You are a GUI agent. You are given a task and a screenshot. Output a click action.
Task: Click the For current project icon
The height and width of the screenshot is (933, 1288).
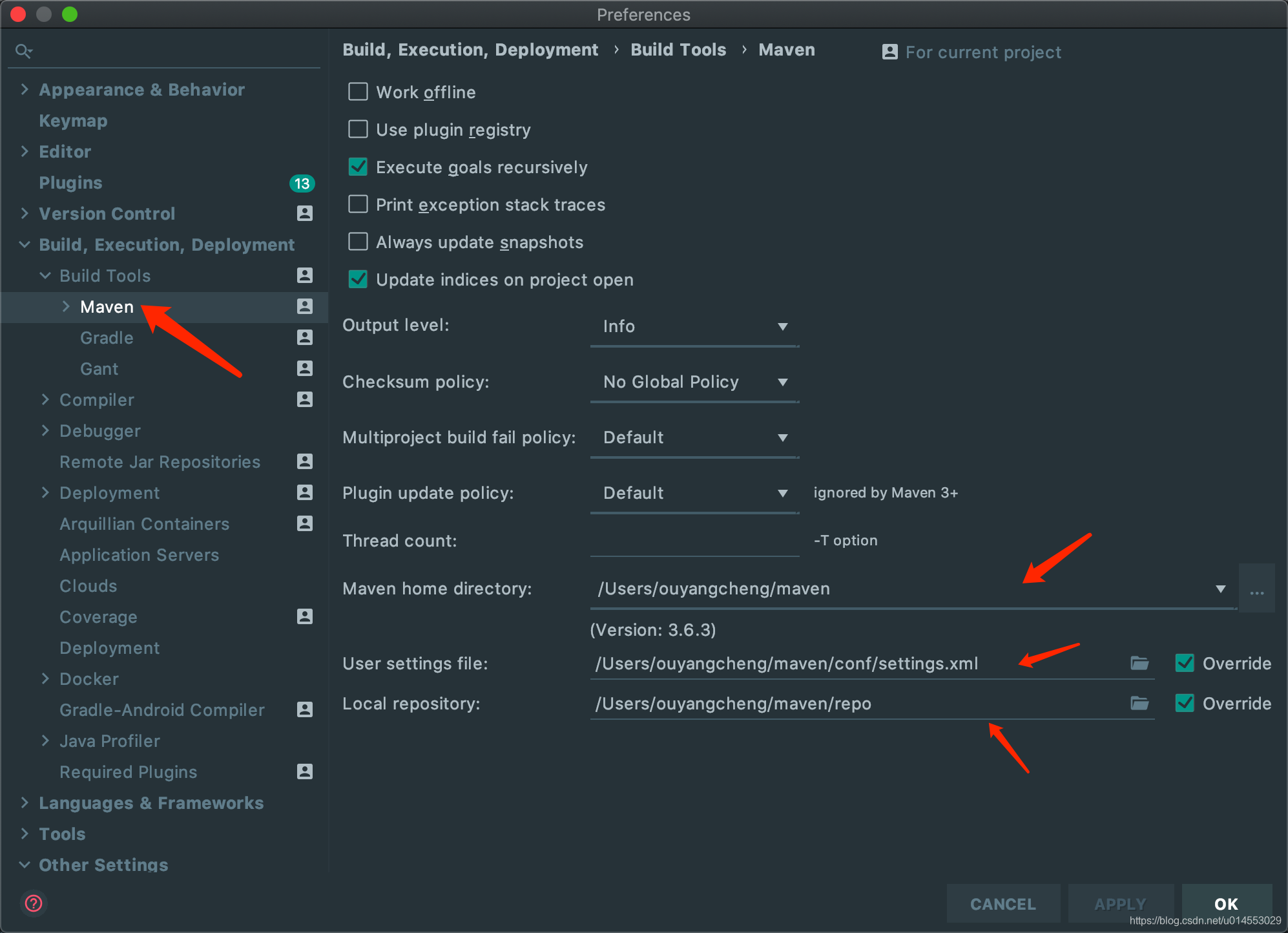pos(889,52)
